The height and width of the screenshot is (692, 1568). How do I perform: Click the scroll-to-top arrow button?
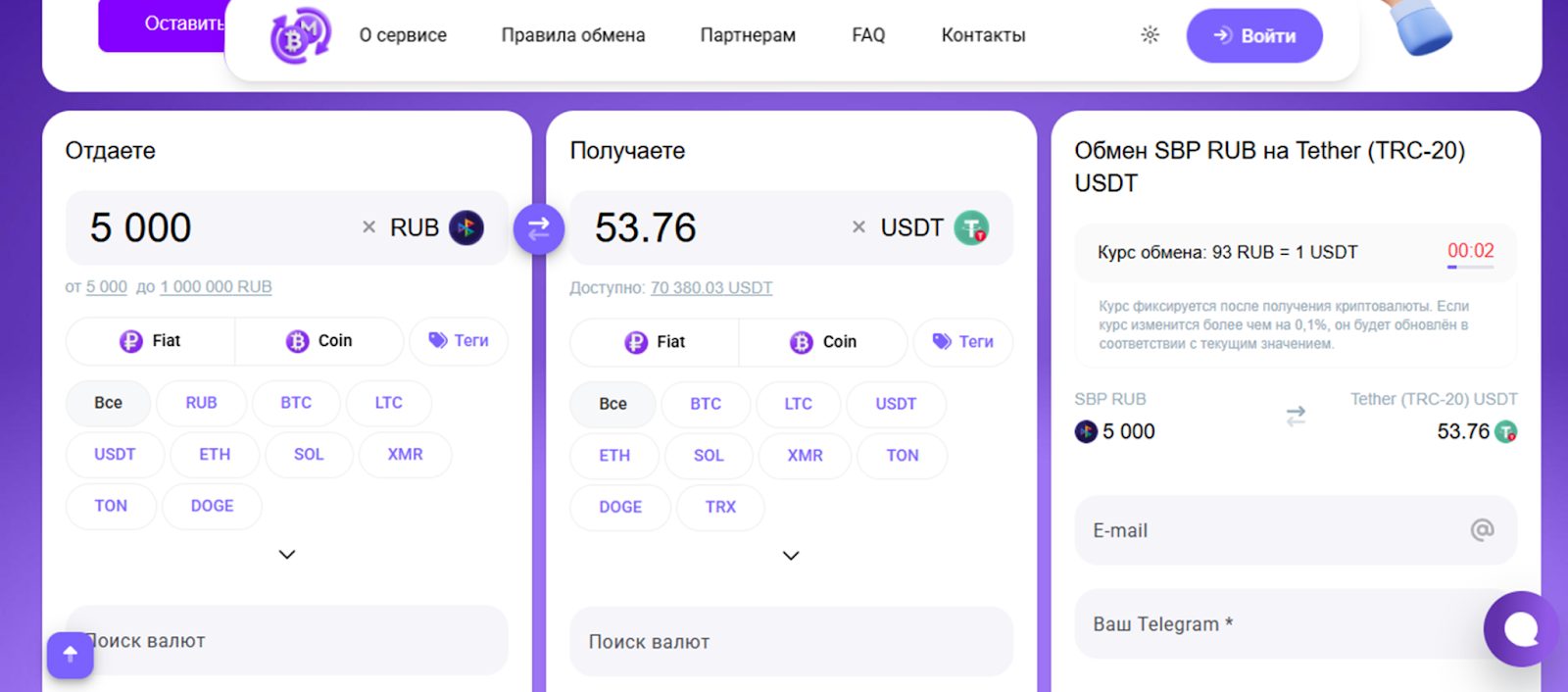[71, 654]
